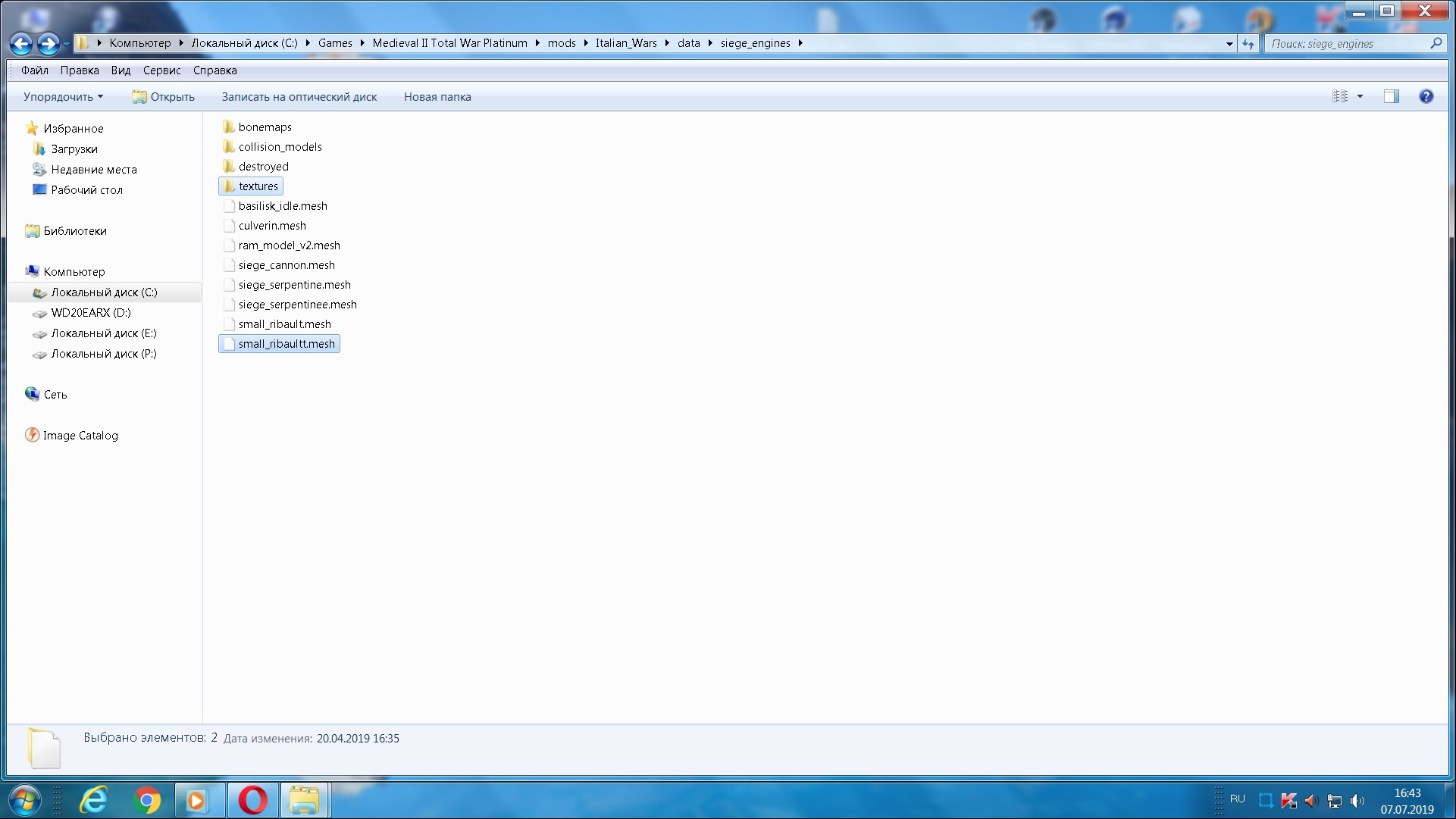Click the magnifier icon in the search box

[1436, 44]
